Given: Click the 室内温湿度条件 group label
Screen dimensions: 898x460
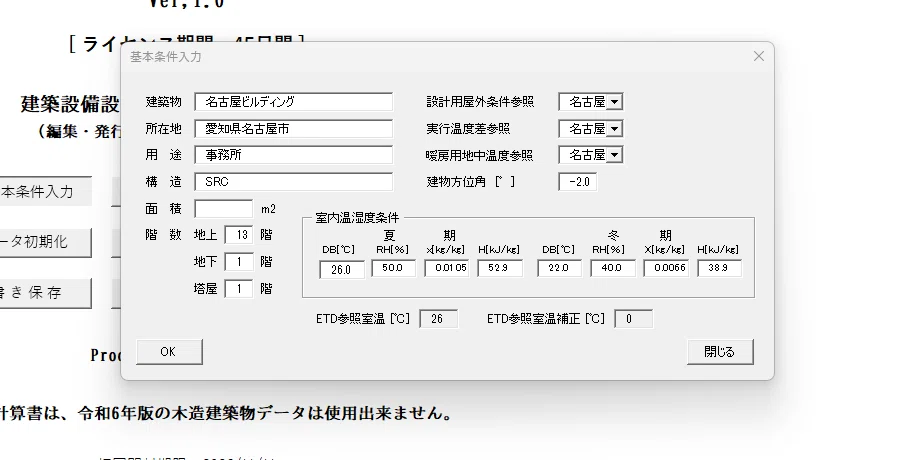Looking at the screenshot, I should point(357,218).
